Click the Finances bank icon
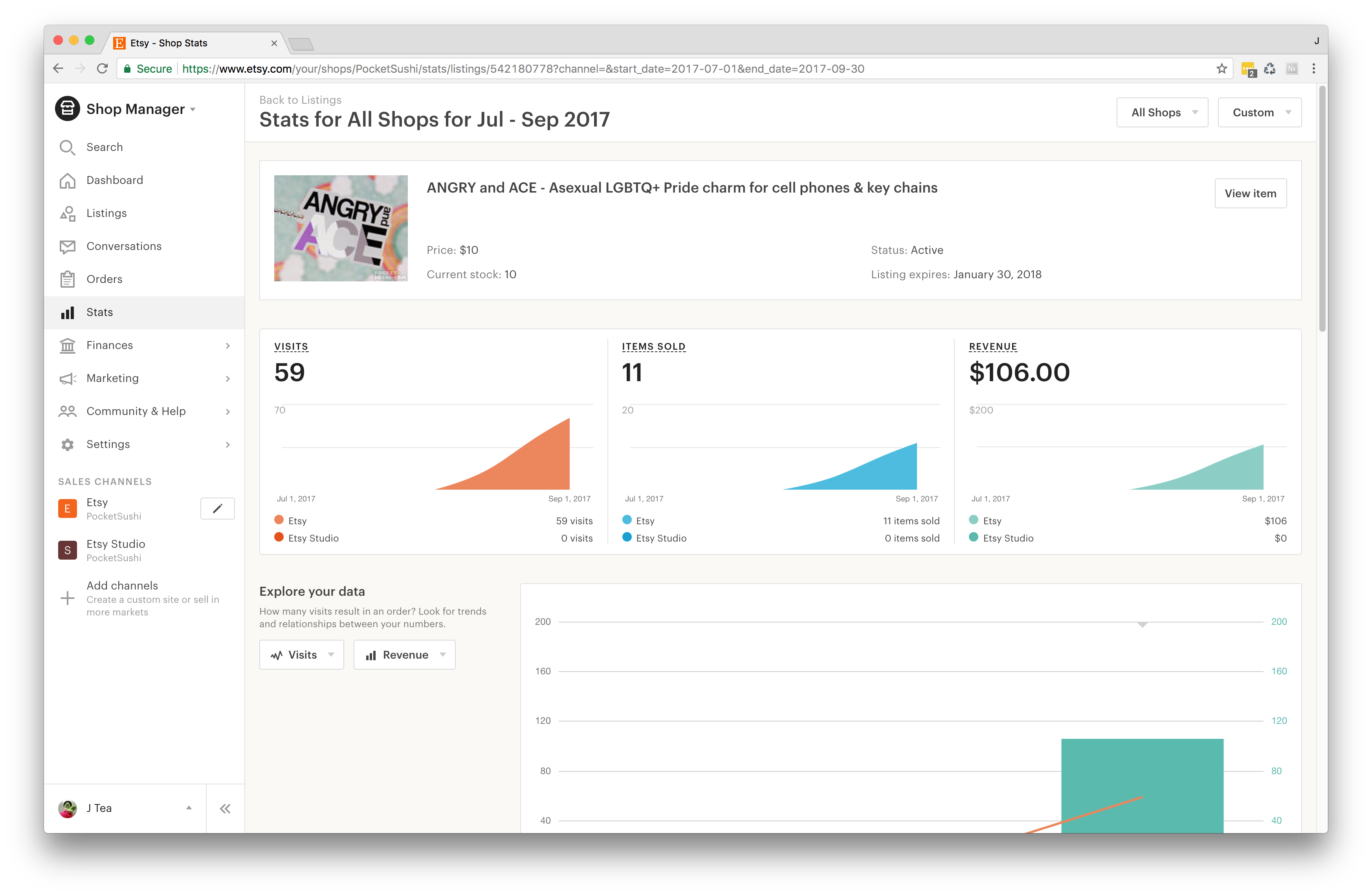1372x896 pixels. (x=68, y=345)
